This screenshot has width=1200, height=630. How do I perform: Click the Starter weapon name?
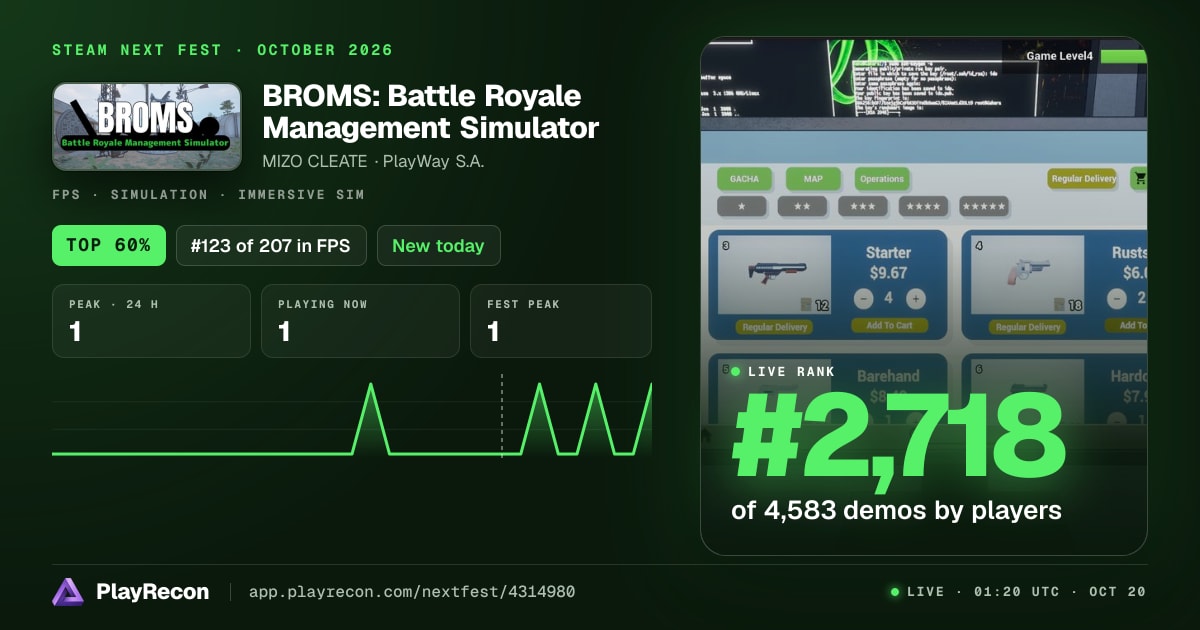888,253
